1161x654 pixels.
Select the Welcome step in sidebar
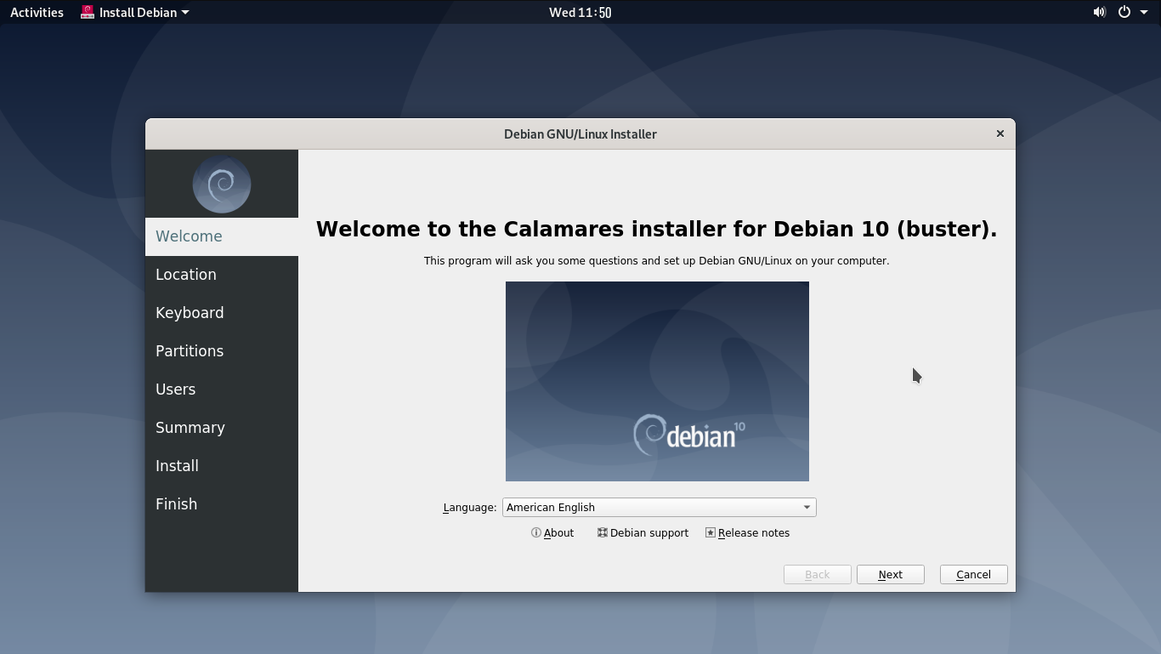pos(221,236)
